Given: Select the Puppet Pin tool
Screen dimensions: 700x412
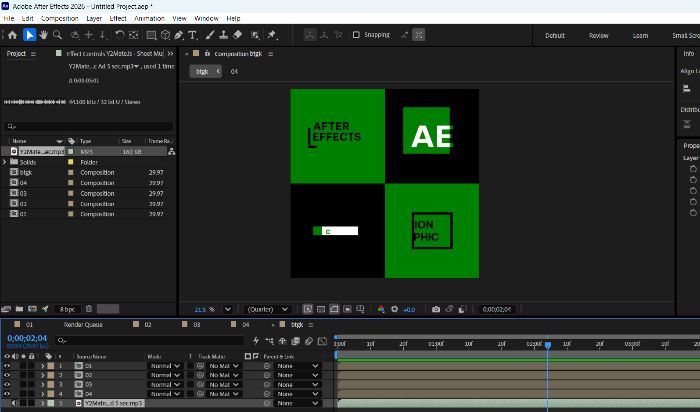Looking at the screenshot, I should [x=271, y=35].
